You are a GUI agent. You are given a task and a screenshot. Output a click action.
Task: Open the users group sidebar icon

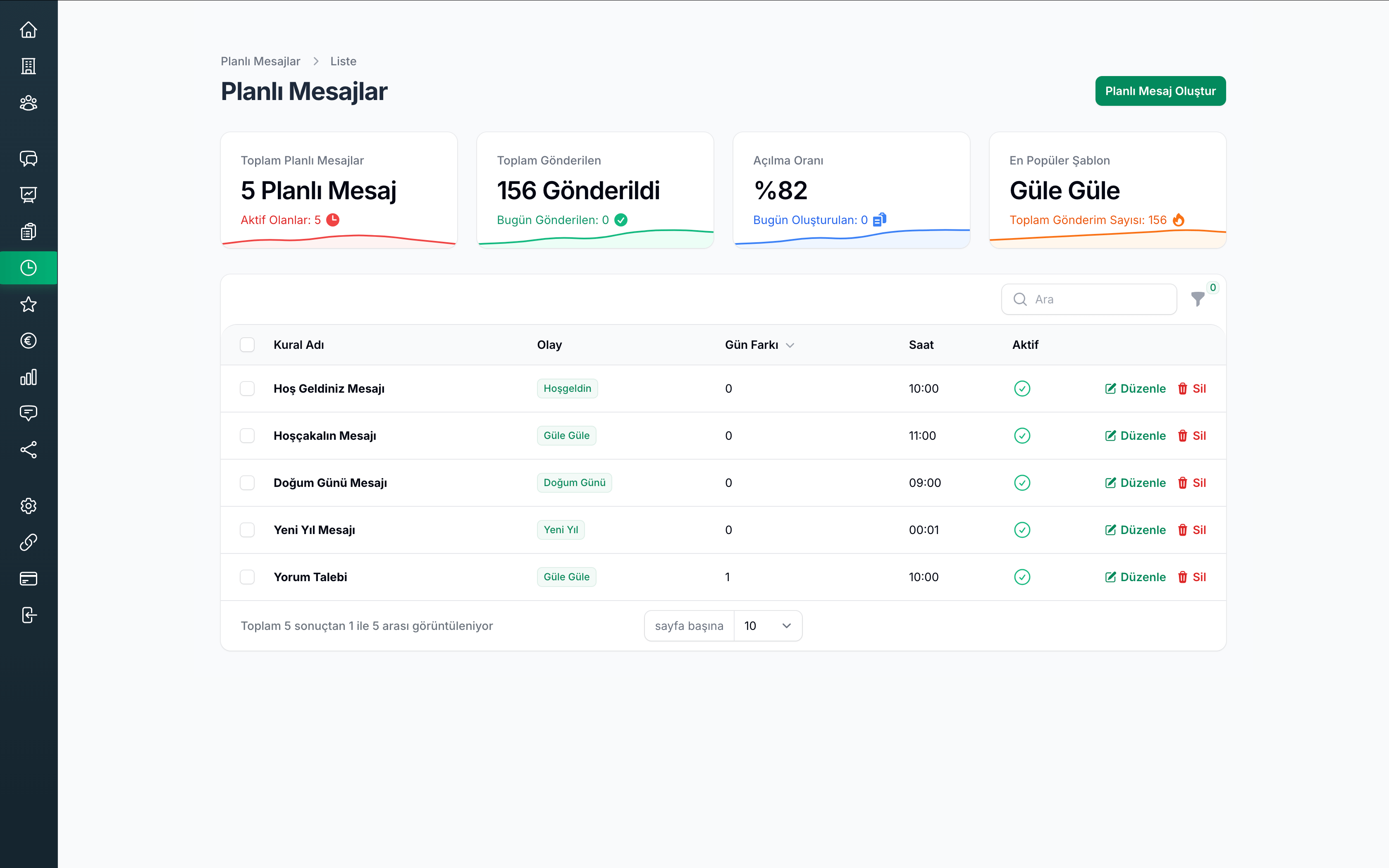point(28,103)
